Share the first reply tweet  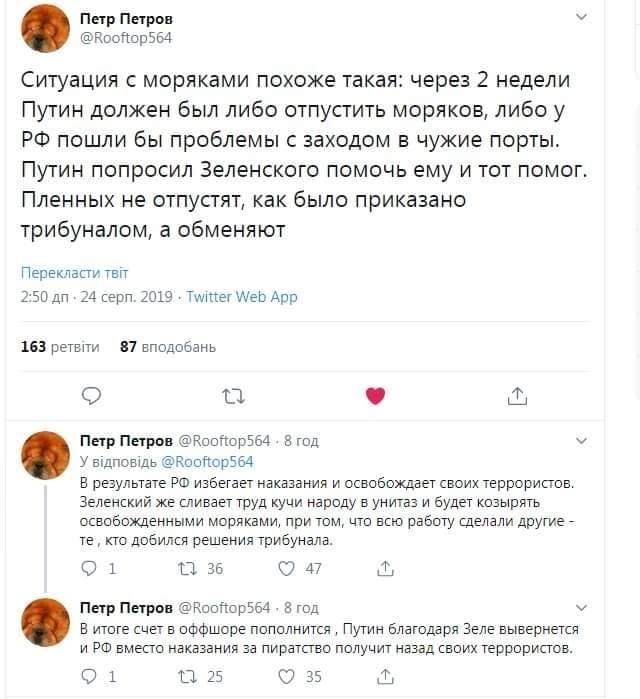point(385,568)
